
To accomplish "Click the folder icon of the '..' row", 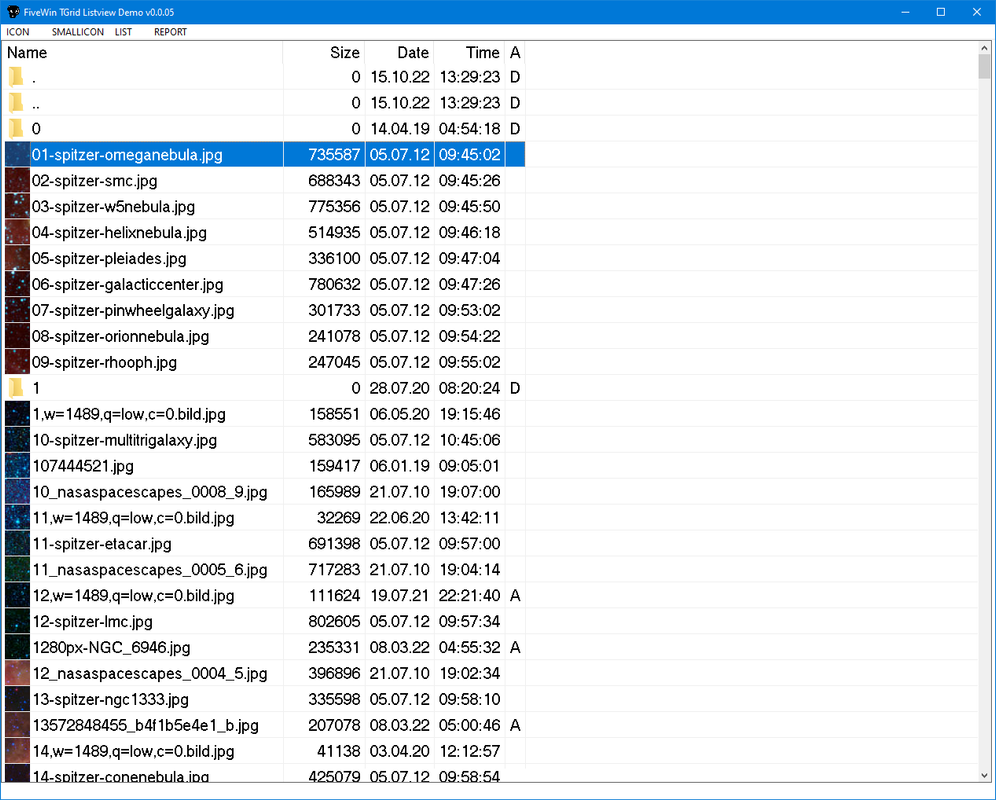I will pyautogui.click(x=17, y=103).
